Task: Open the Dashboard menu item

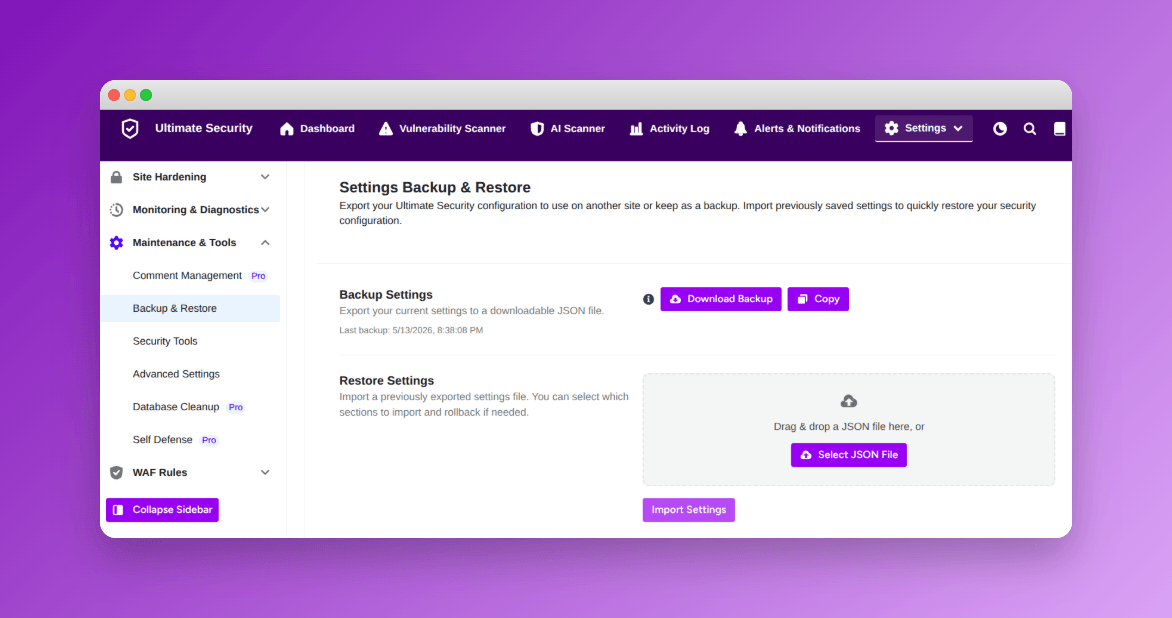Action: (318, 129)
